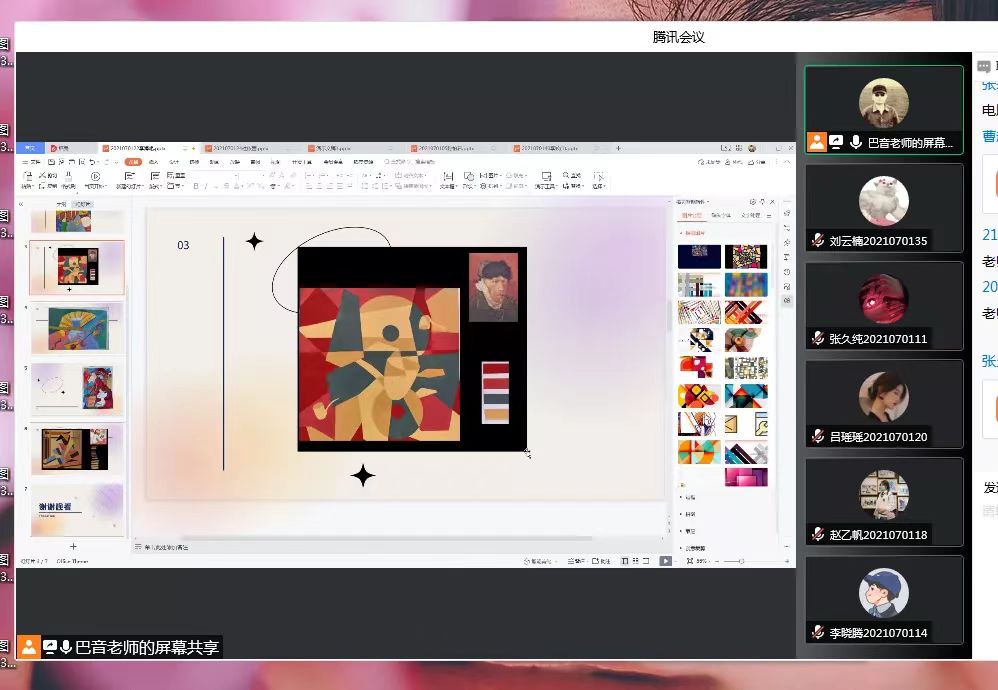Switch to slide sorter view icon in status bar

tap(636, 561)
